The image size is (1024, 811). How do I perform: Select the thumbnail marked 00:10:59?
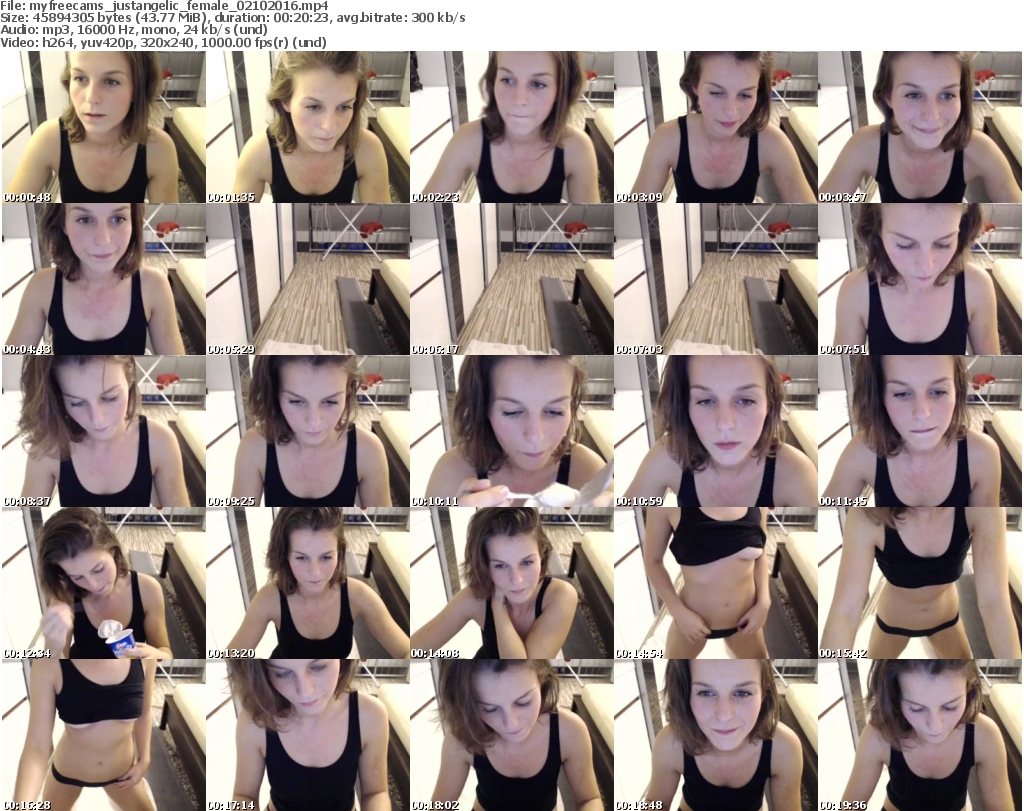(715, 431)
